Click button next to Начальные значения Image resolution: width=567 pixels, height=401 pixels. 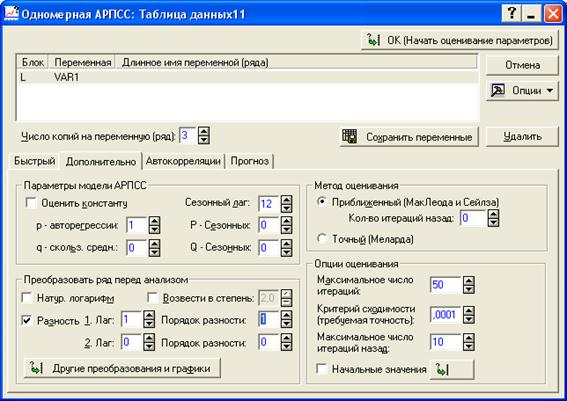click(452, 370)
